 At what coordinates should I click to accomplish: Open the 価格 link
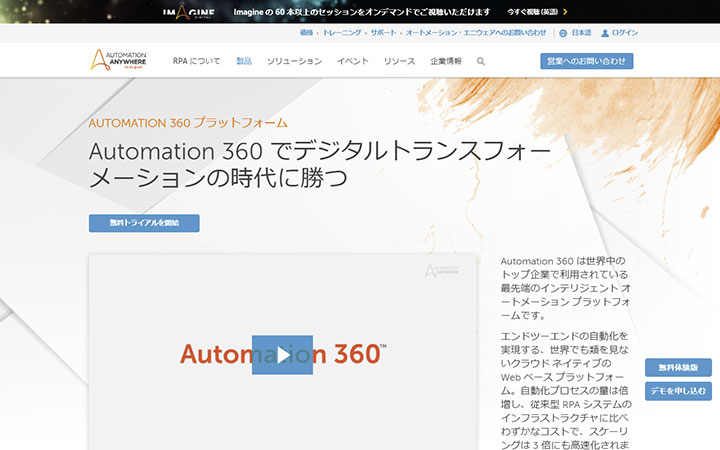(306, 33)
